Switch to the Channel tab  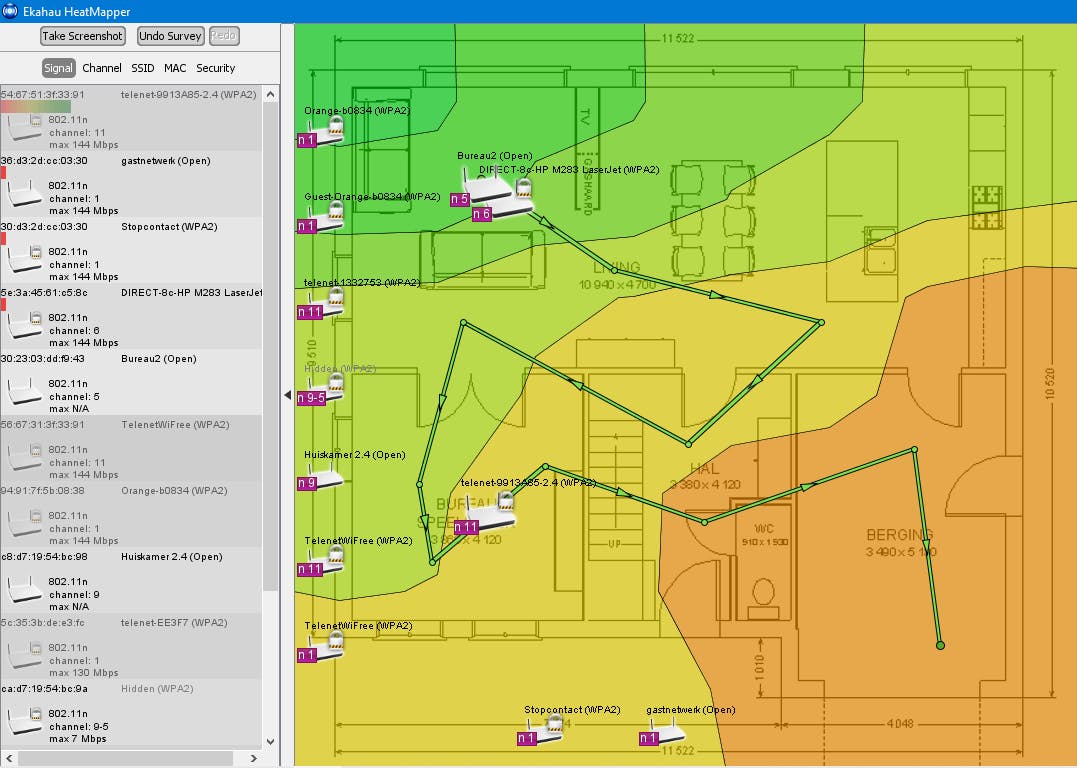coord(101,68)
